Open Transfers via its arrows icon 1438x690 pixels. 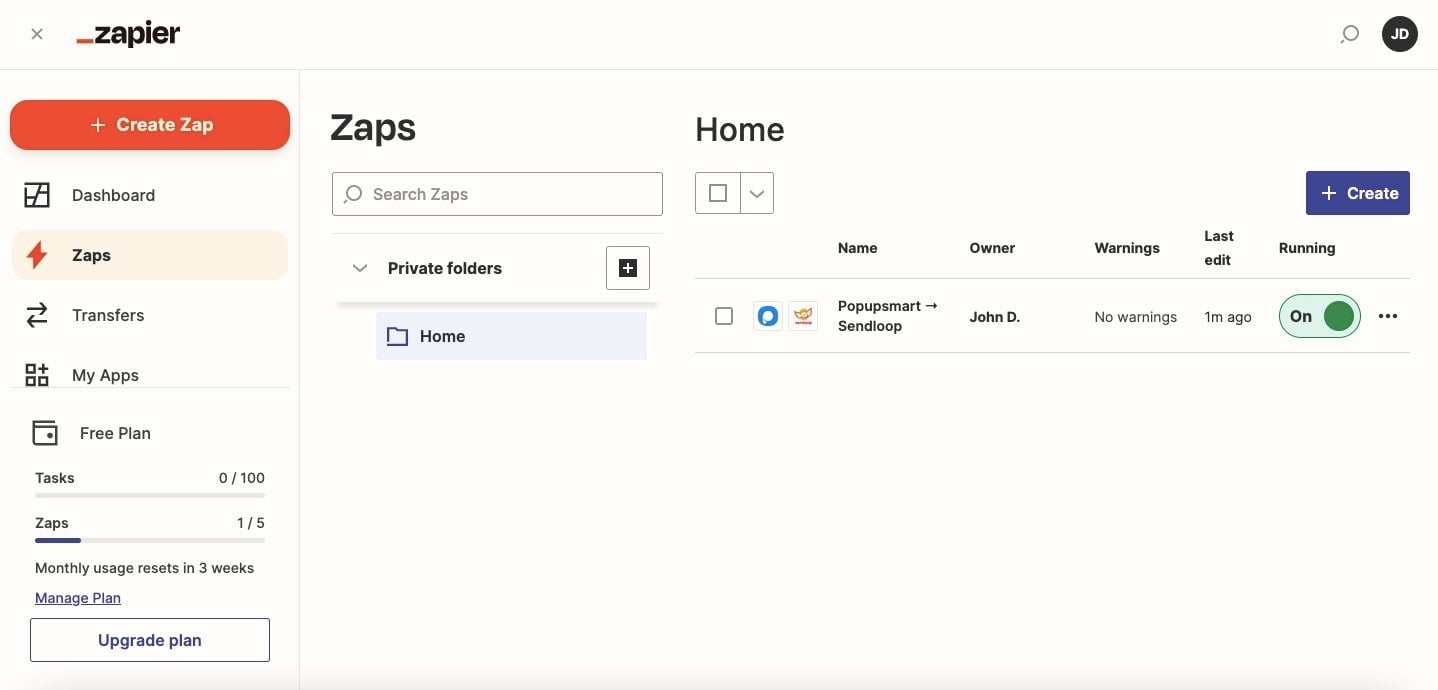[37, 315]
